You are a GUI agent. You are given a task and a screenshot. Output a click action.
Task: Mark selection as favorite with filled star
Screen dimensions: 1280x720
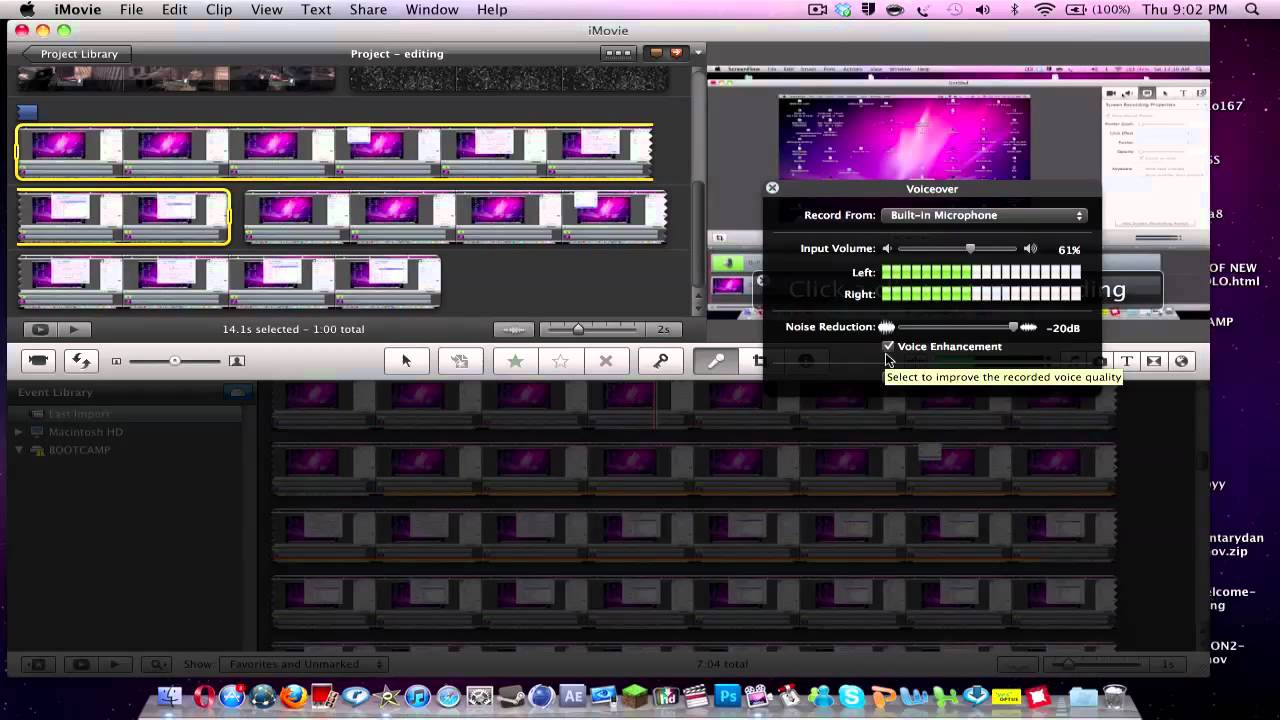coord(515,361)
